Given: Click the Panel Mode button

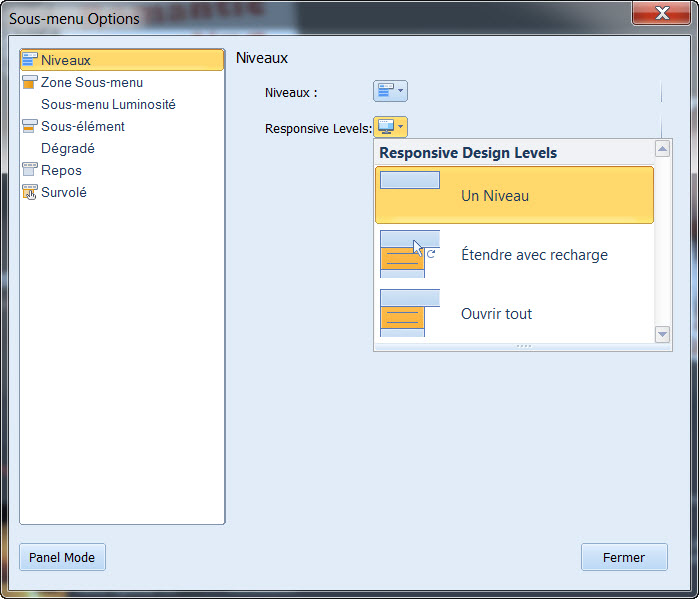Looking at the screenshot, I should (x=62, y=557).
